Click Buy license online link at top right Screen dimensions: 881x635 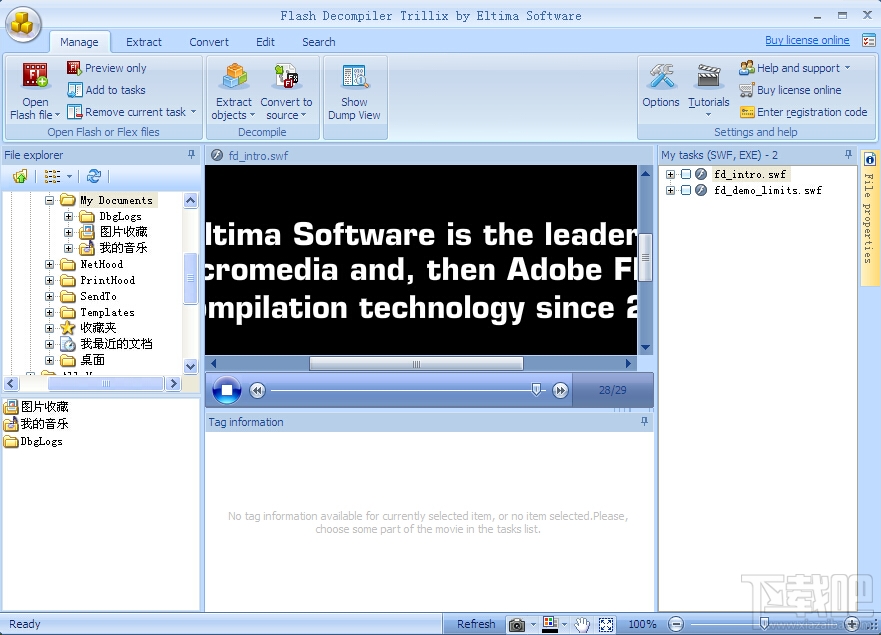pos(807,40)
